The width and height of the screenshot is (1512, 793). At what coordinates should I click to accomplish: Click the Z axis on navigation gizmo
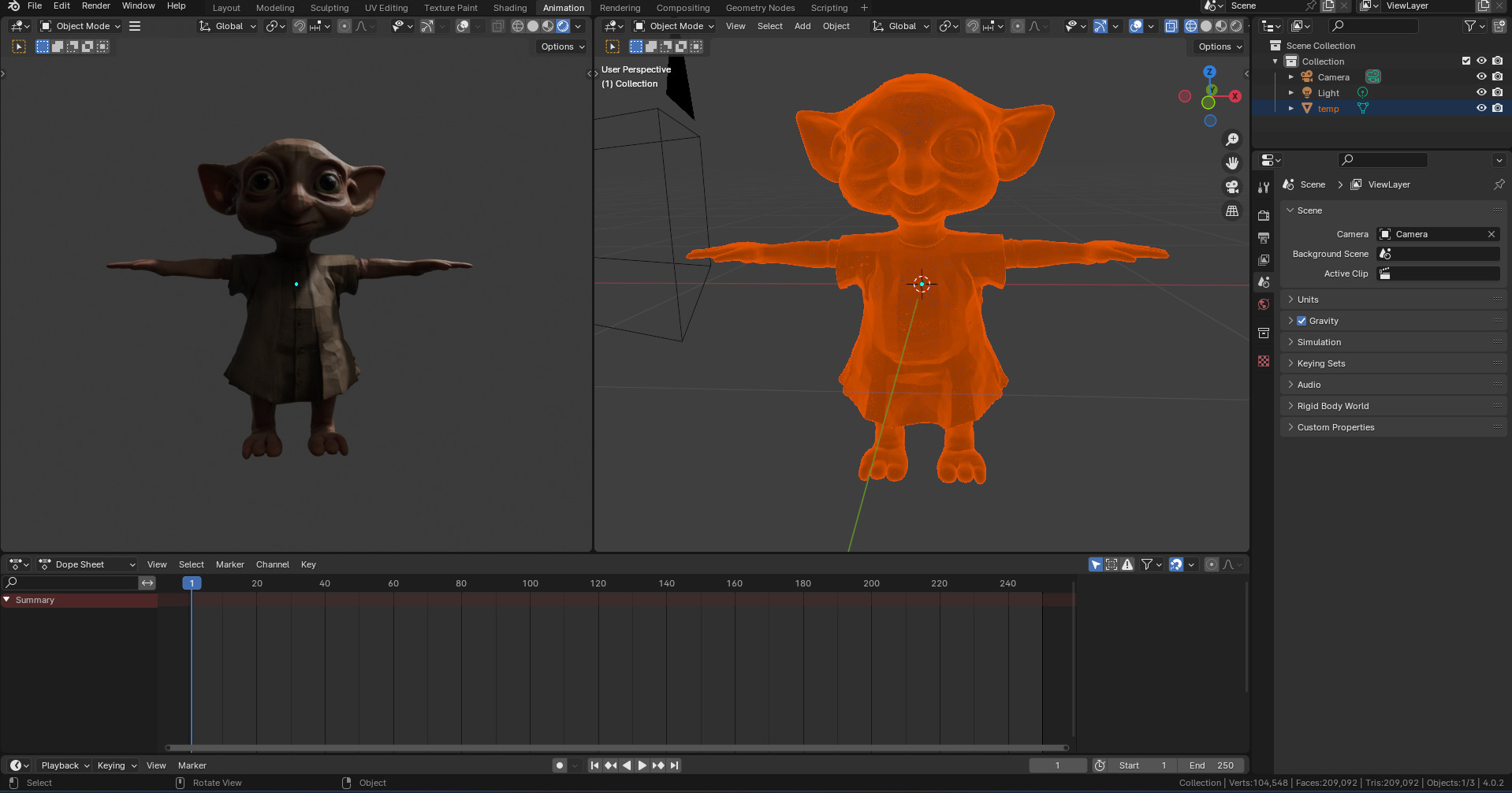1210,72
